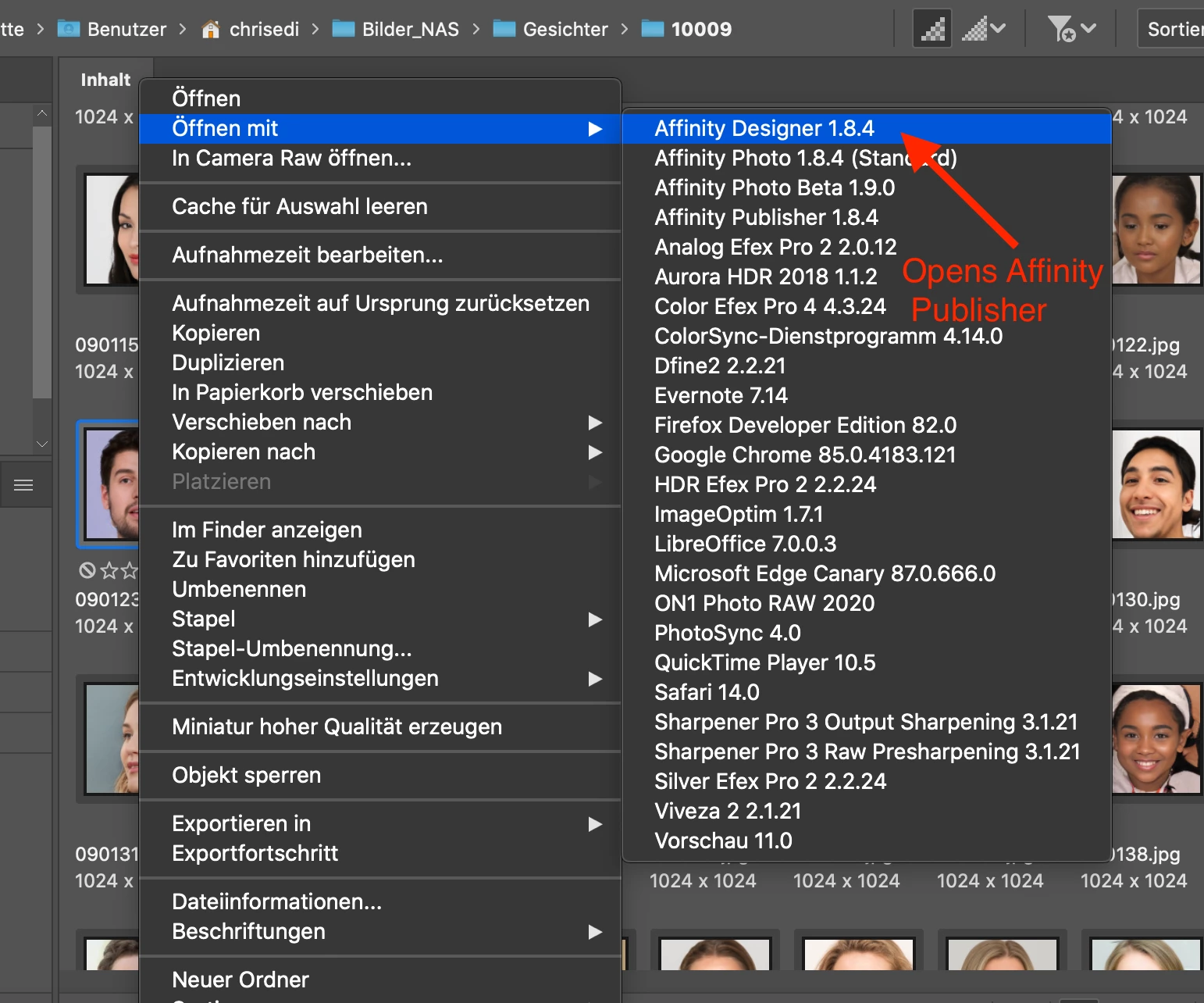
Task: Open the filter funnel dropdown
Action: click(x=1071, y=29)
